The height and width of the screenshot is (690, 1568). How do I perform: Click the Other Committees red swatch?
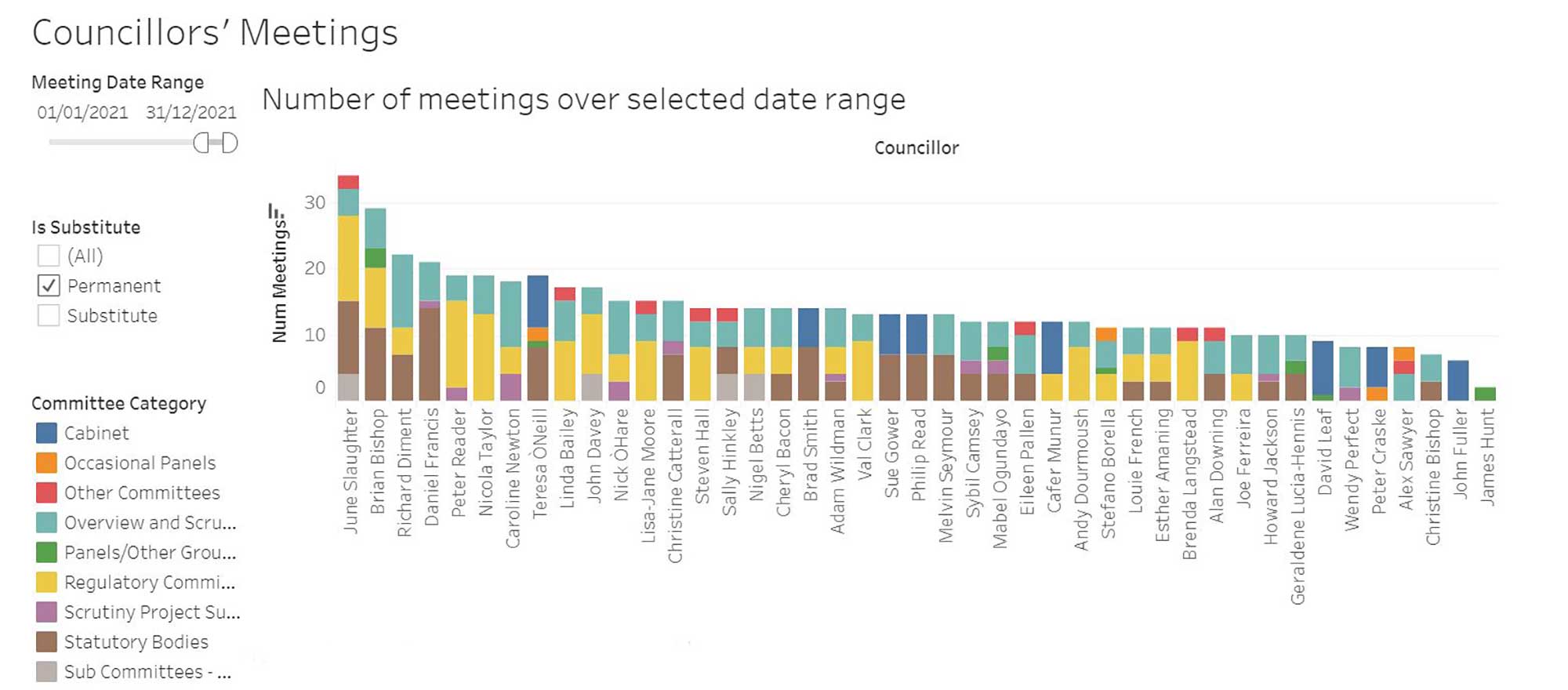coord(46,492)
